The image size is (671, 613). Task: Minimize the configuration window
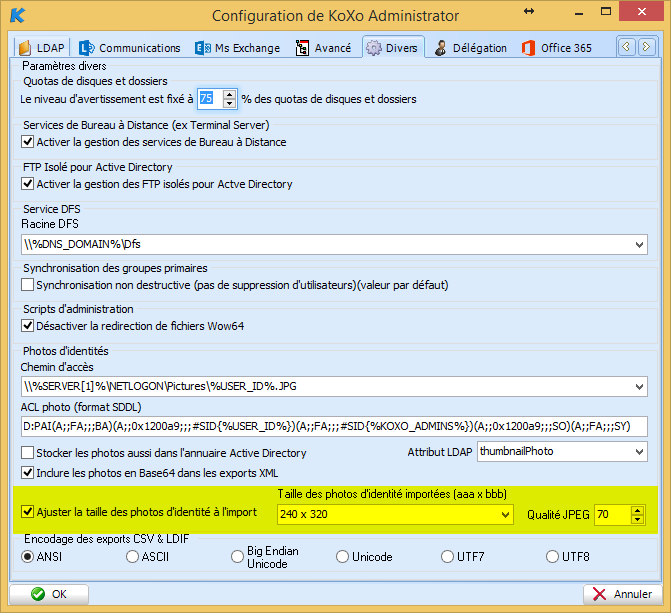pos(579,12)
